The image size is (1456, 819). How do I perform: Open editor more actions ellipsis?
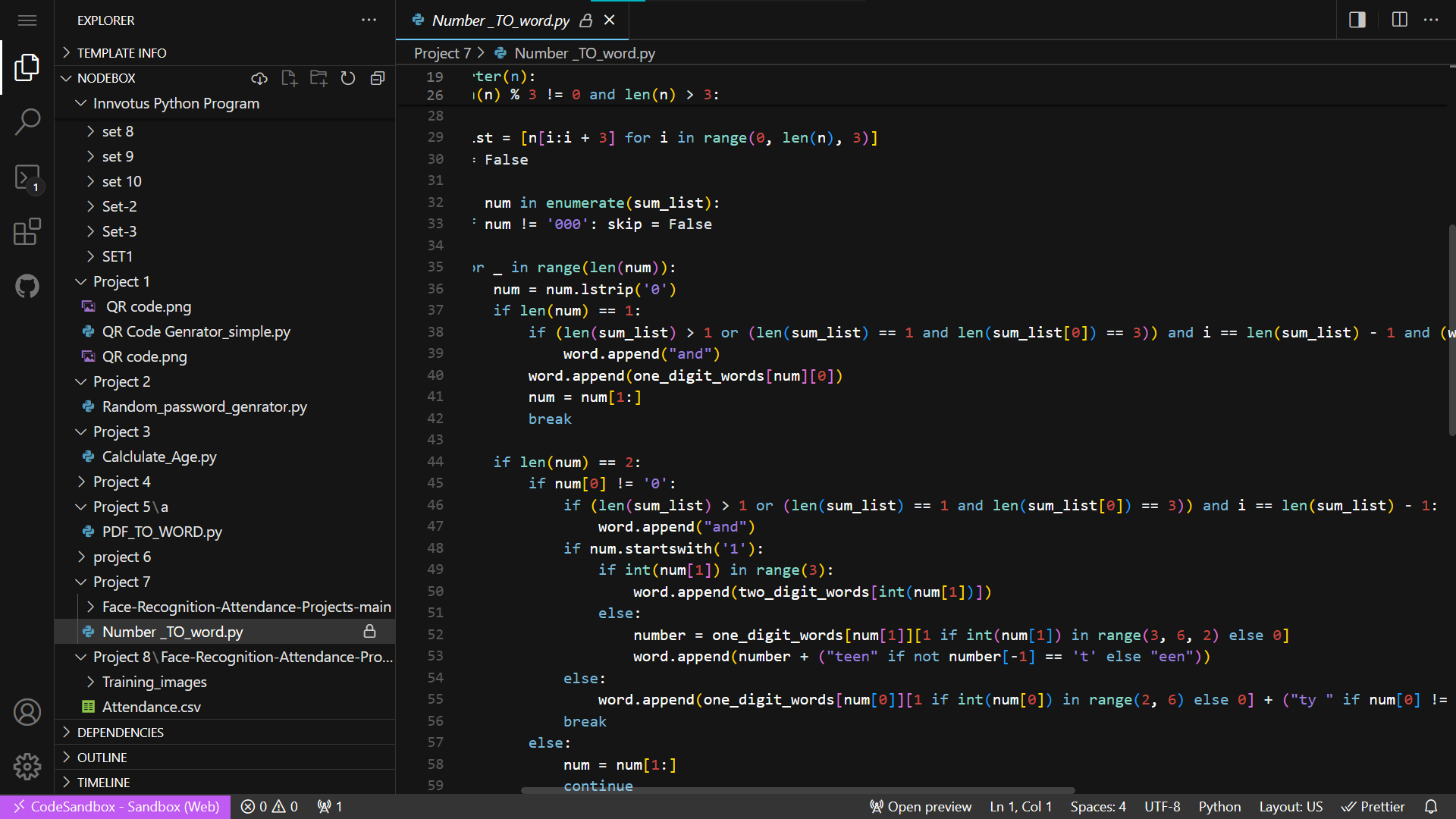point(1431,20)
